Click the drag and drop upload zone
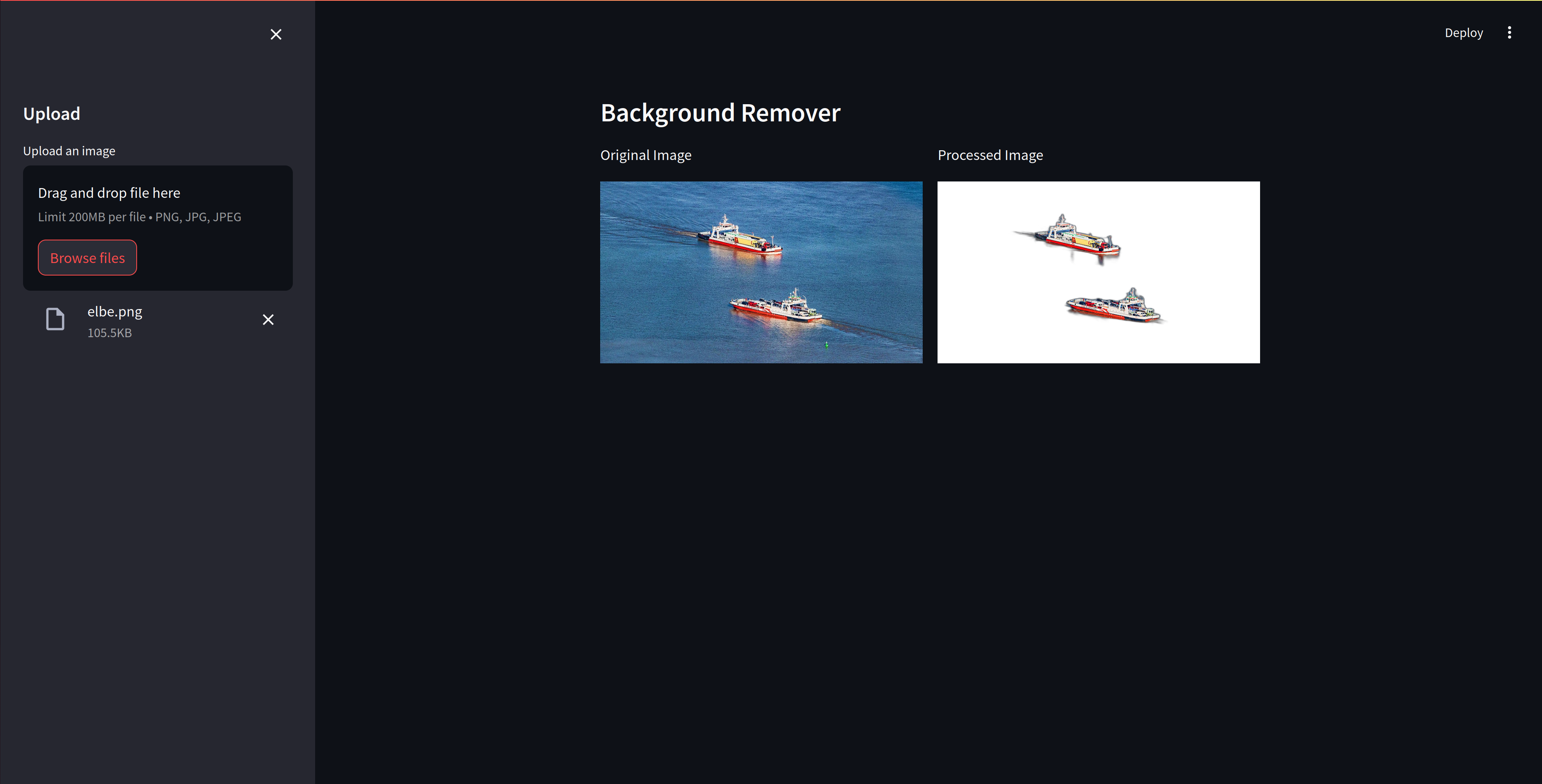Viewport: 1542px width, 784px height. pyautogui.click(x=157, y=228)
